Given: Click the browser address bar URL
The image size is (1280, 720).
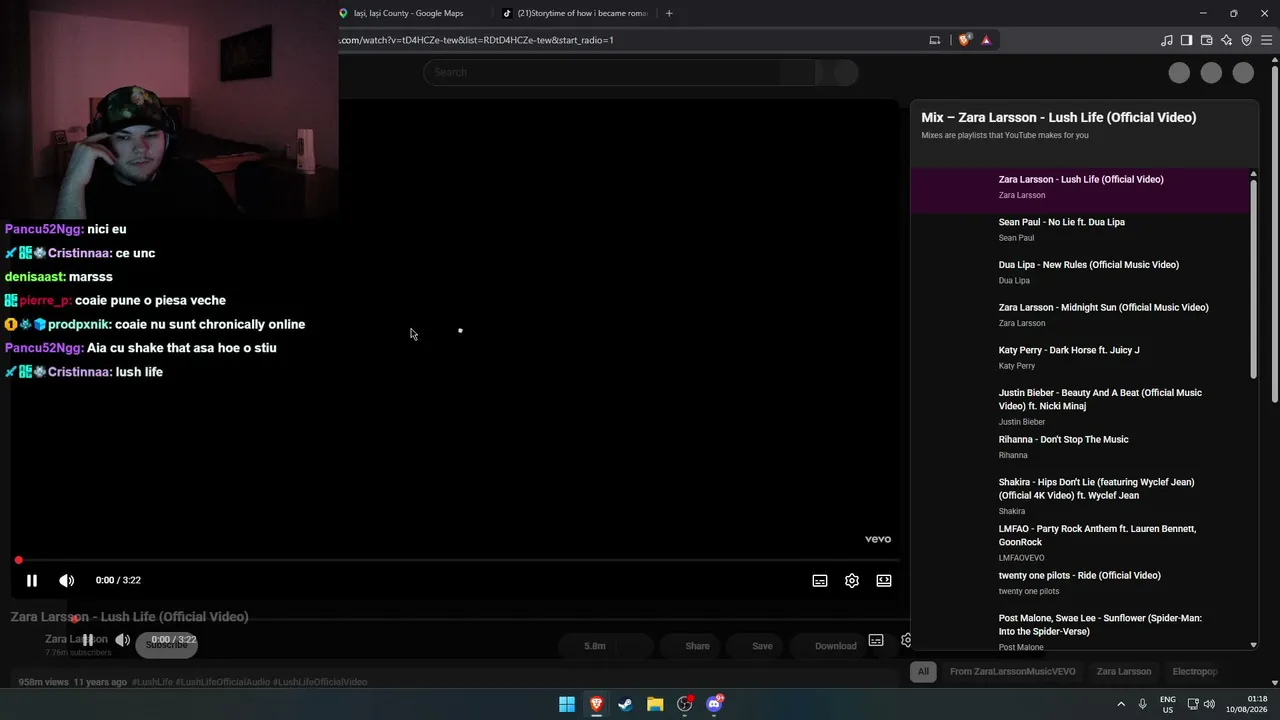Looking at the screenshot, I should coord(476,40).
